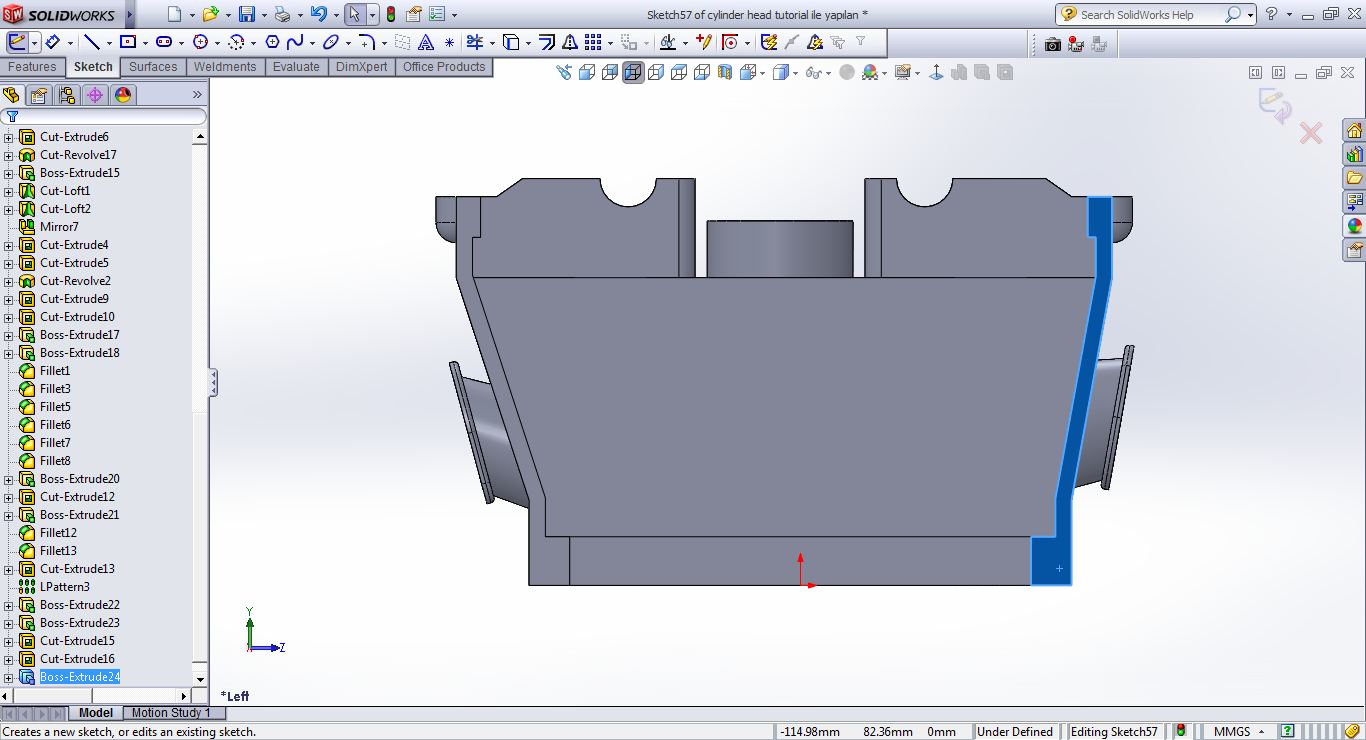Expand the Boss-Extrude24 feature node

click(x=8, y=678)
